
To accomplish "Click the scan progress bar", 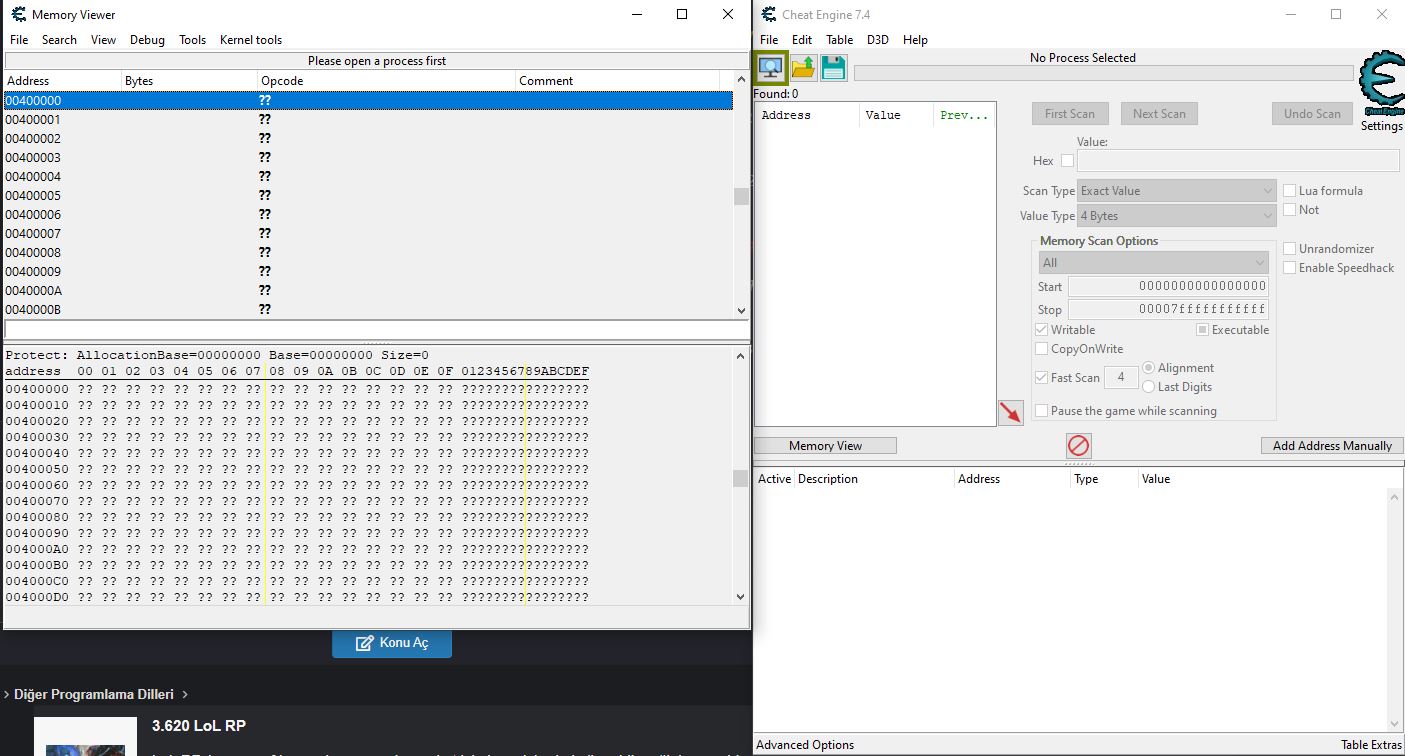I will coord(1103,73).
